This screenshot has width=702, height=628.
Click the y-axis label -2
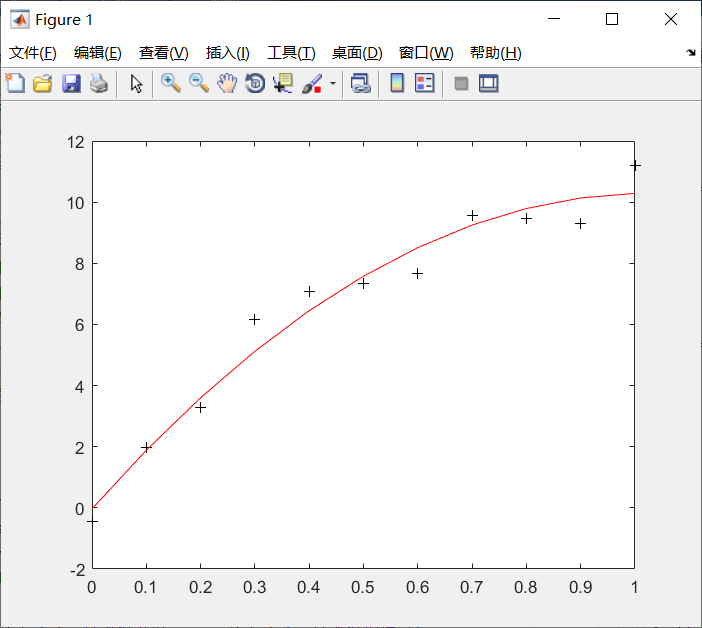click(77, 570)
